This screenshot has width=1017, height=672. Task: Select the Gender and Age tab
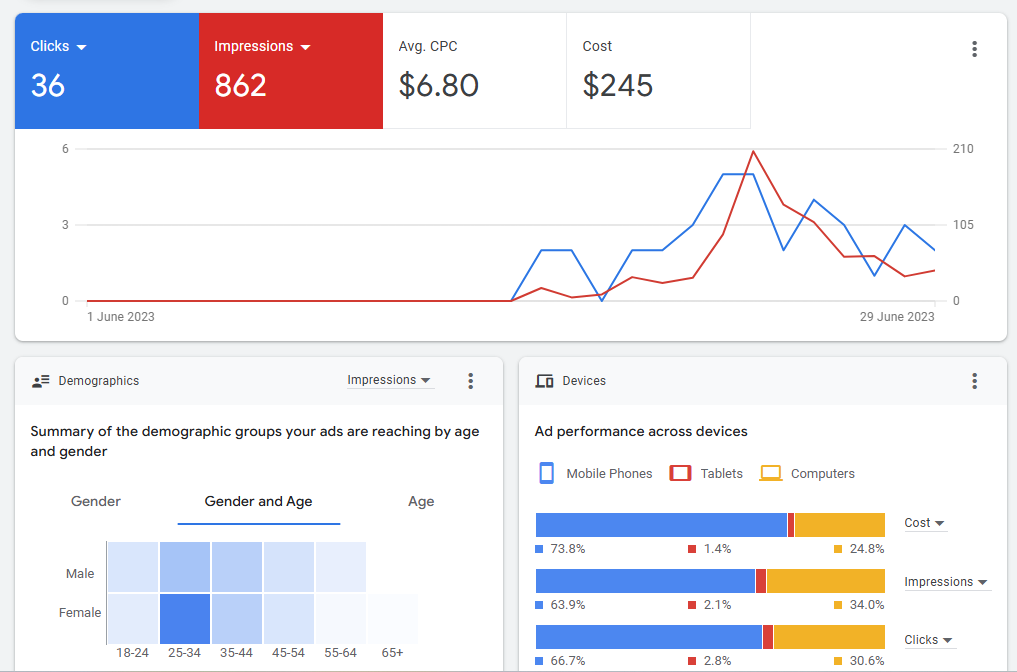[258, 502]
